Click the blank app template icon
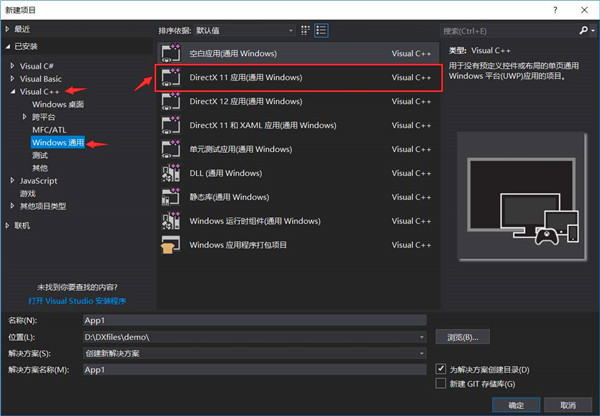The width and height of the screenshot is (600, 416). coord(171,53)
